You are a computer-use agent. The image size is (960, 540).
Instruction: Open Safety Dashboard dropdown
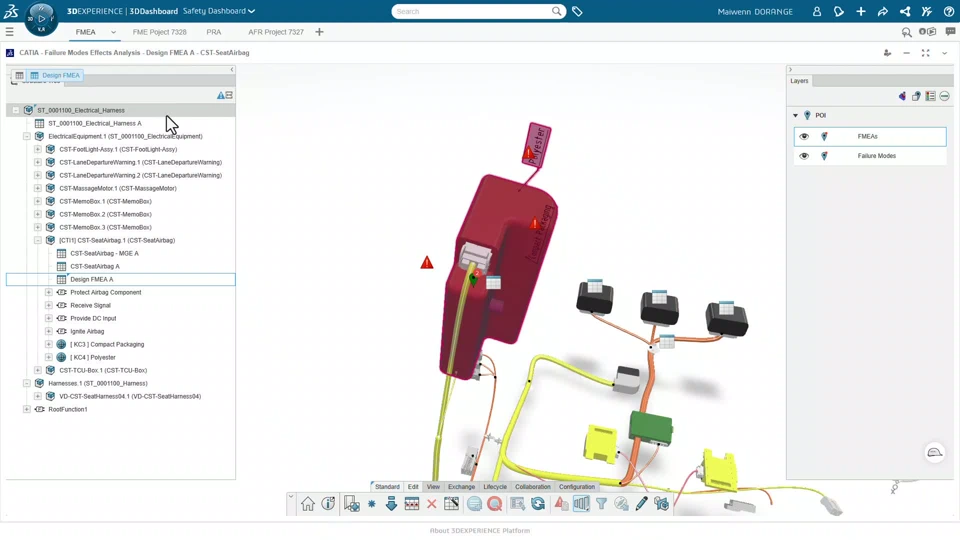click(x=219, y=11)
